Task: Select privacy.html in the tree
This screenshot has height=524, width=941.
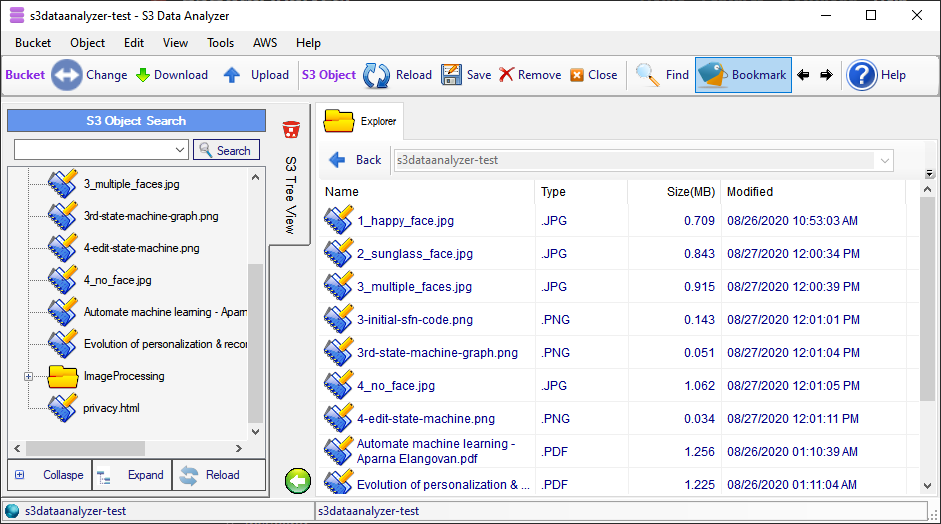Action: [x=111, y=408]
